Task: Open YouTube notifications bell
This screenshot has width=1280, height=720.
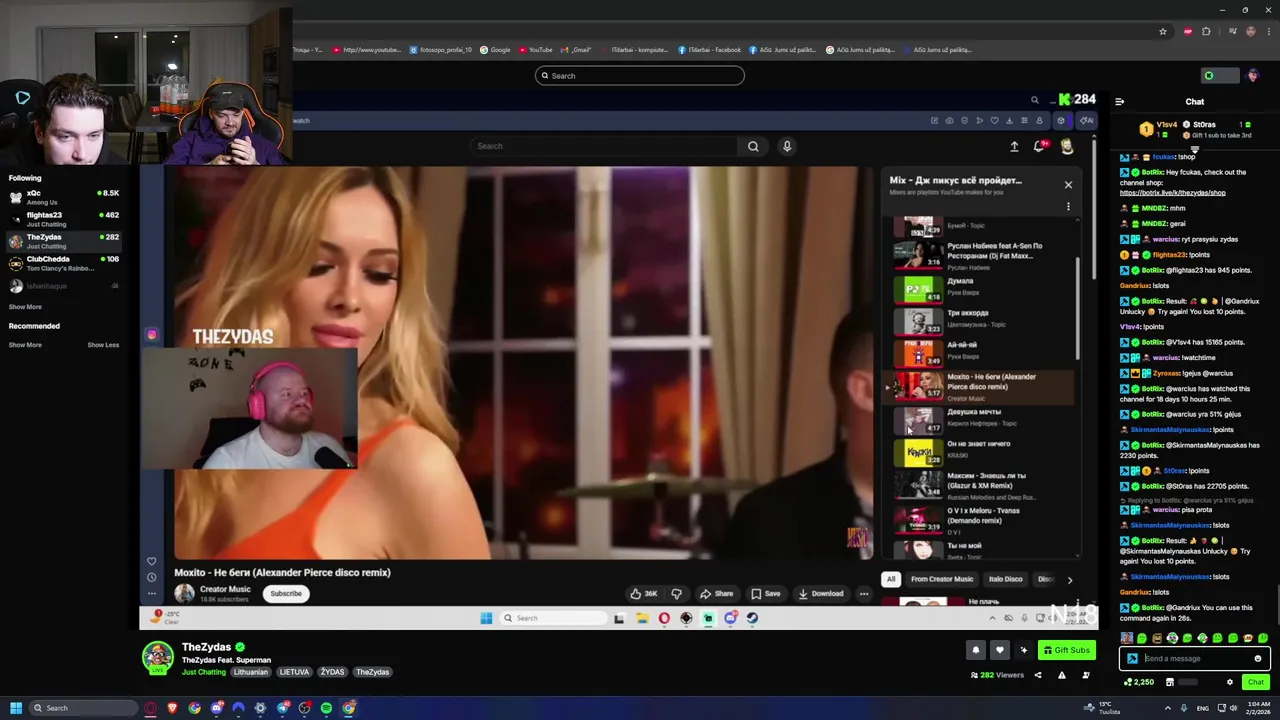Action: (x=1040, y=146)
